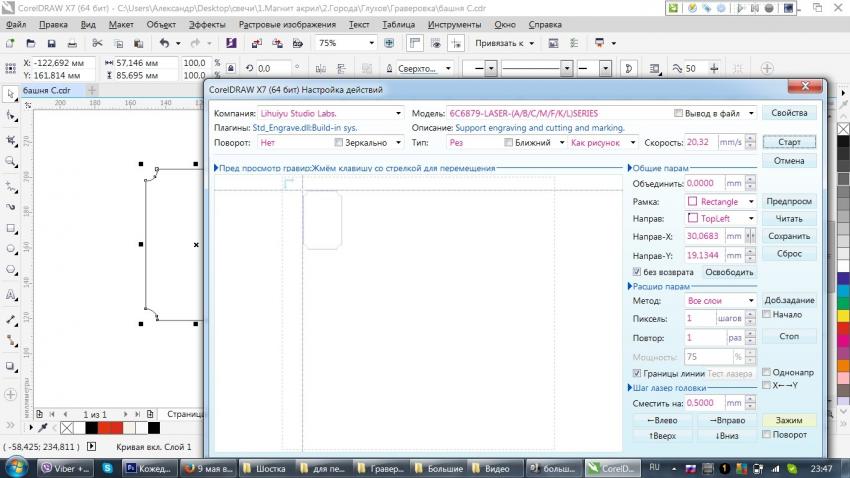Expand the Рамка Rectangle dropdown
850x478 pixels.
[750, 202]
